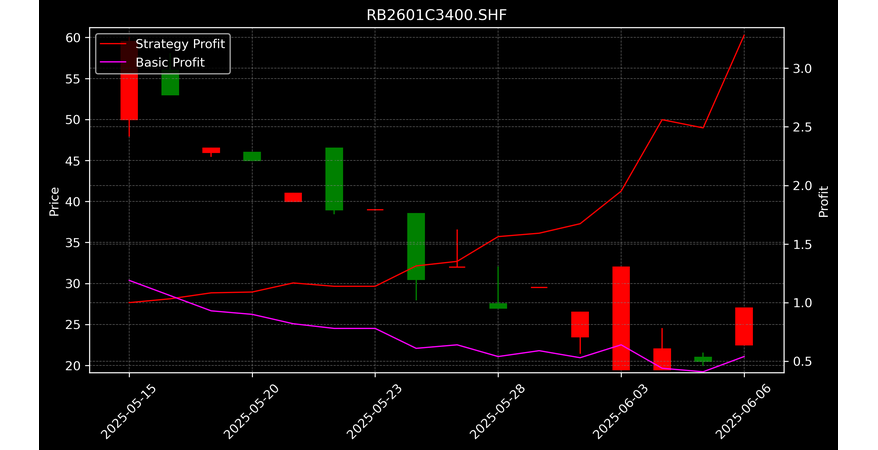Click the 20 tick on the Price axis
Image resolution: width=878 pixels, height=450 pixels.
75,365
